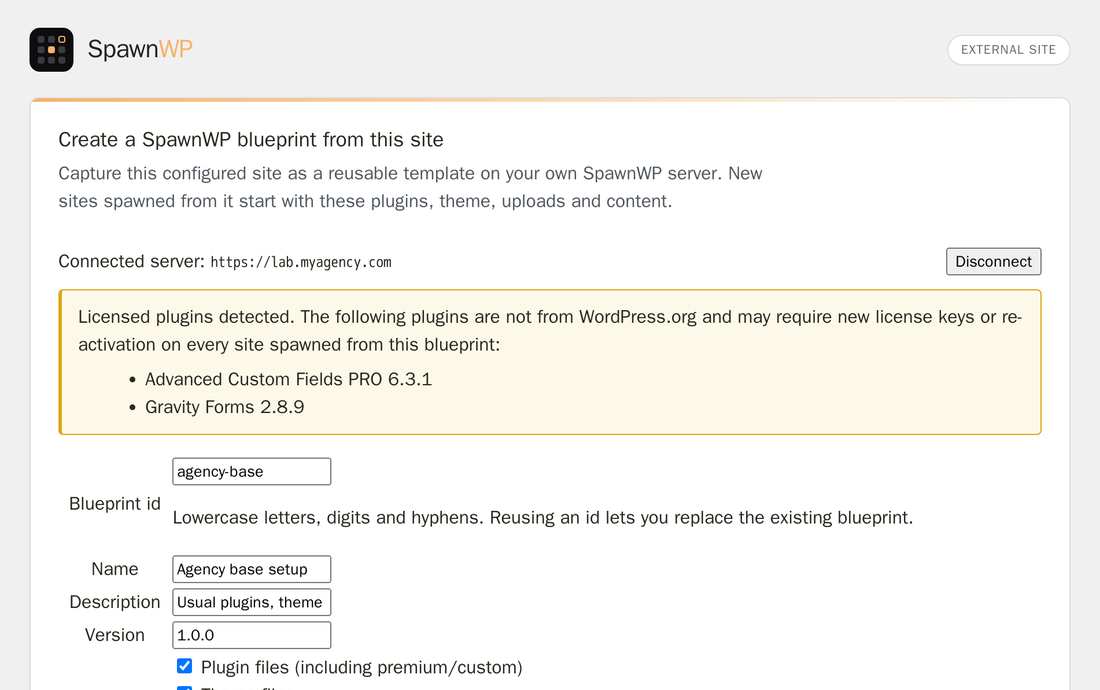
Task: Click the 'Version' label
Action: (x=115, y=635)
